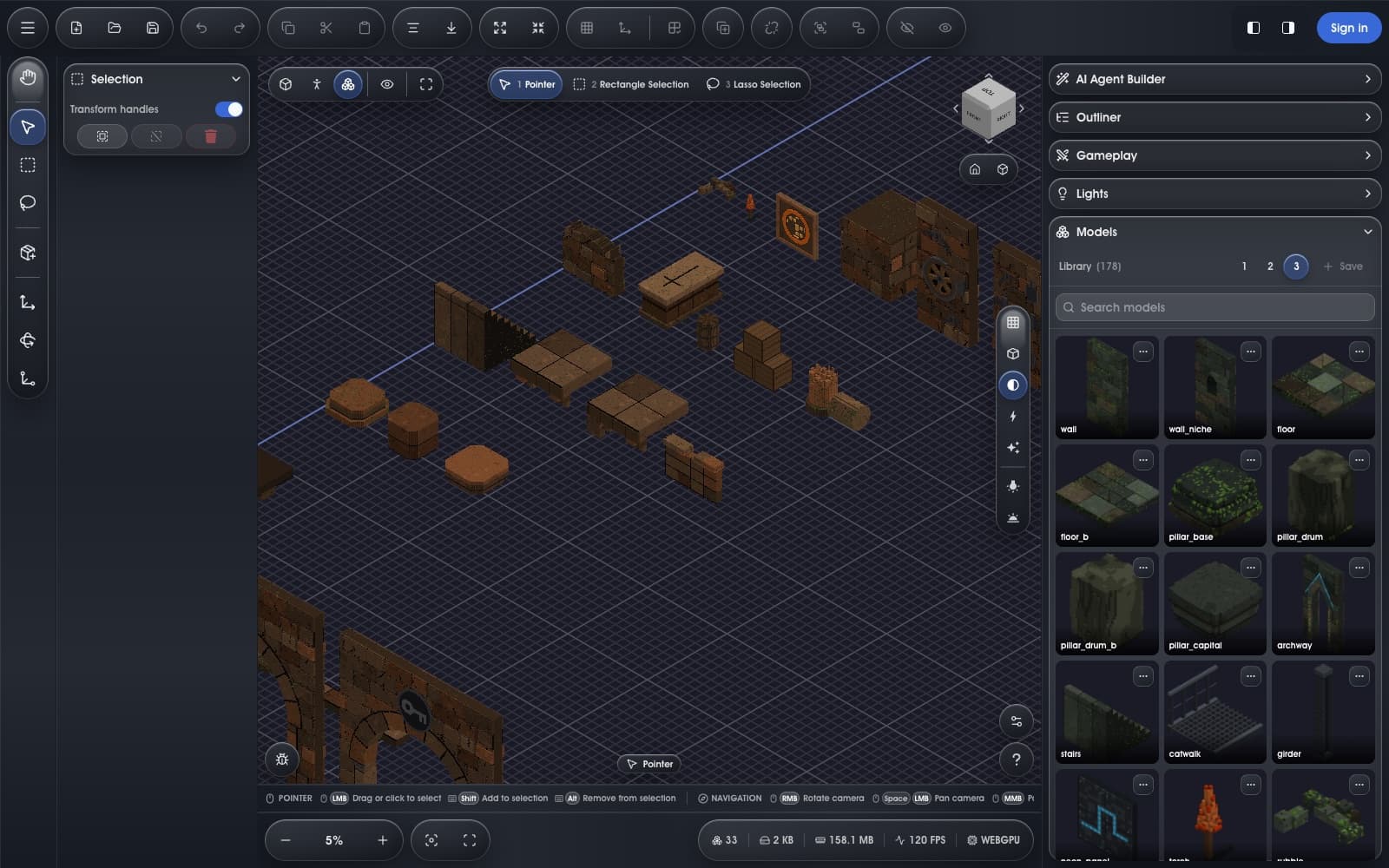Click the sparkle effects icon in side strip

(x=1013, y=448)
